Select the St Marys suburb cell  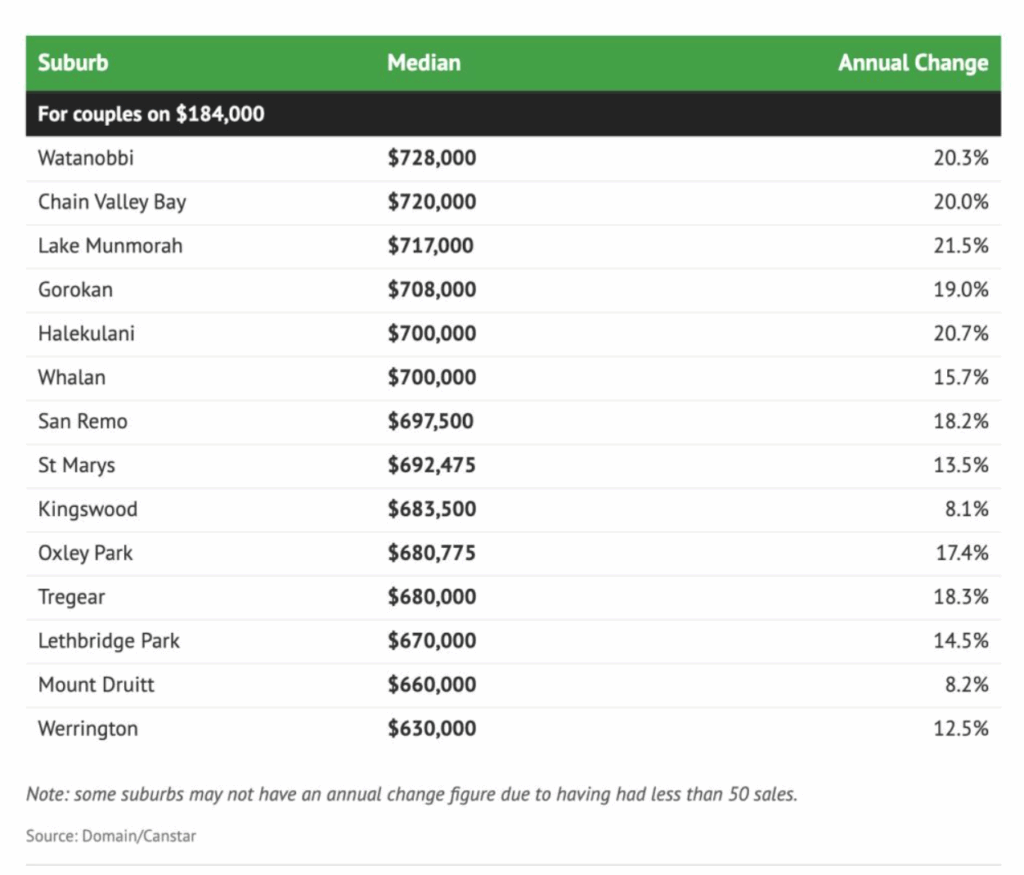coord(77,466)
